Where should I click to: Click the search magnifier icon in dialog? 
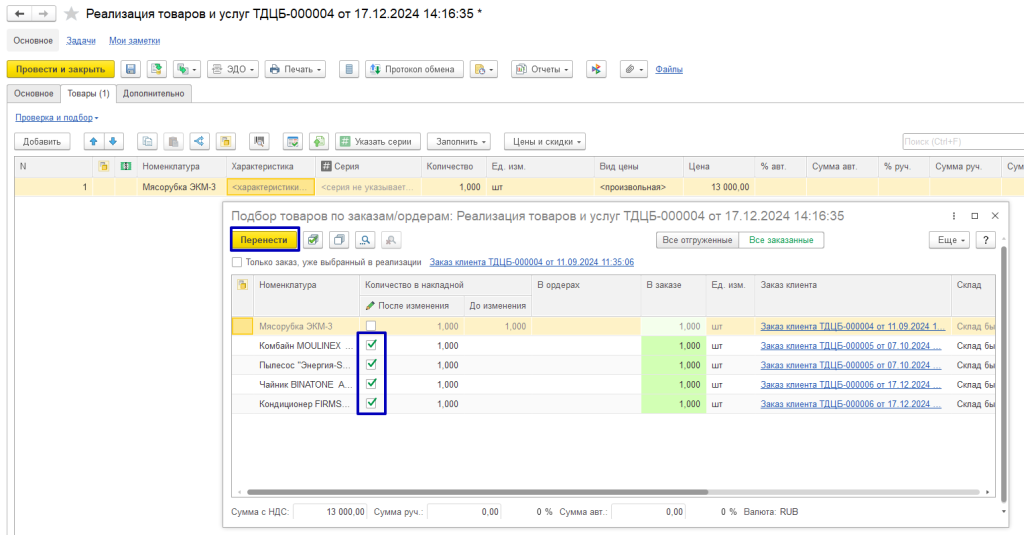pos(366,240)
